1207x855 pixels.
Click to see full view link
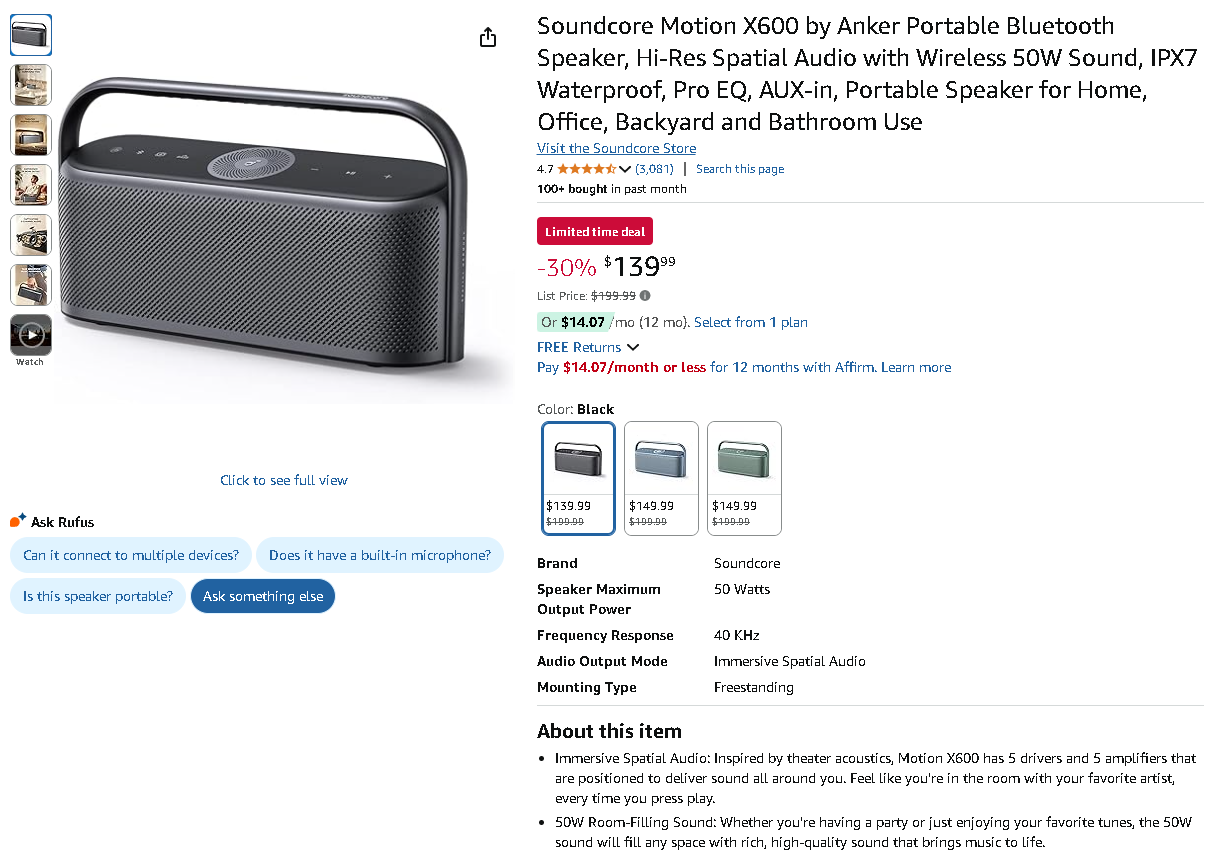(284, 480)
